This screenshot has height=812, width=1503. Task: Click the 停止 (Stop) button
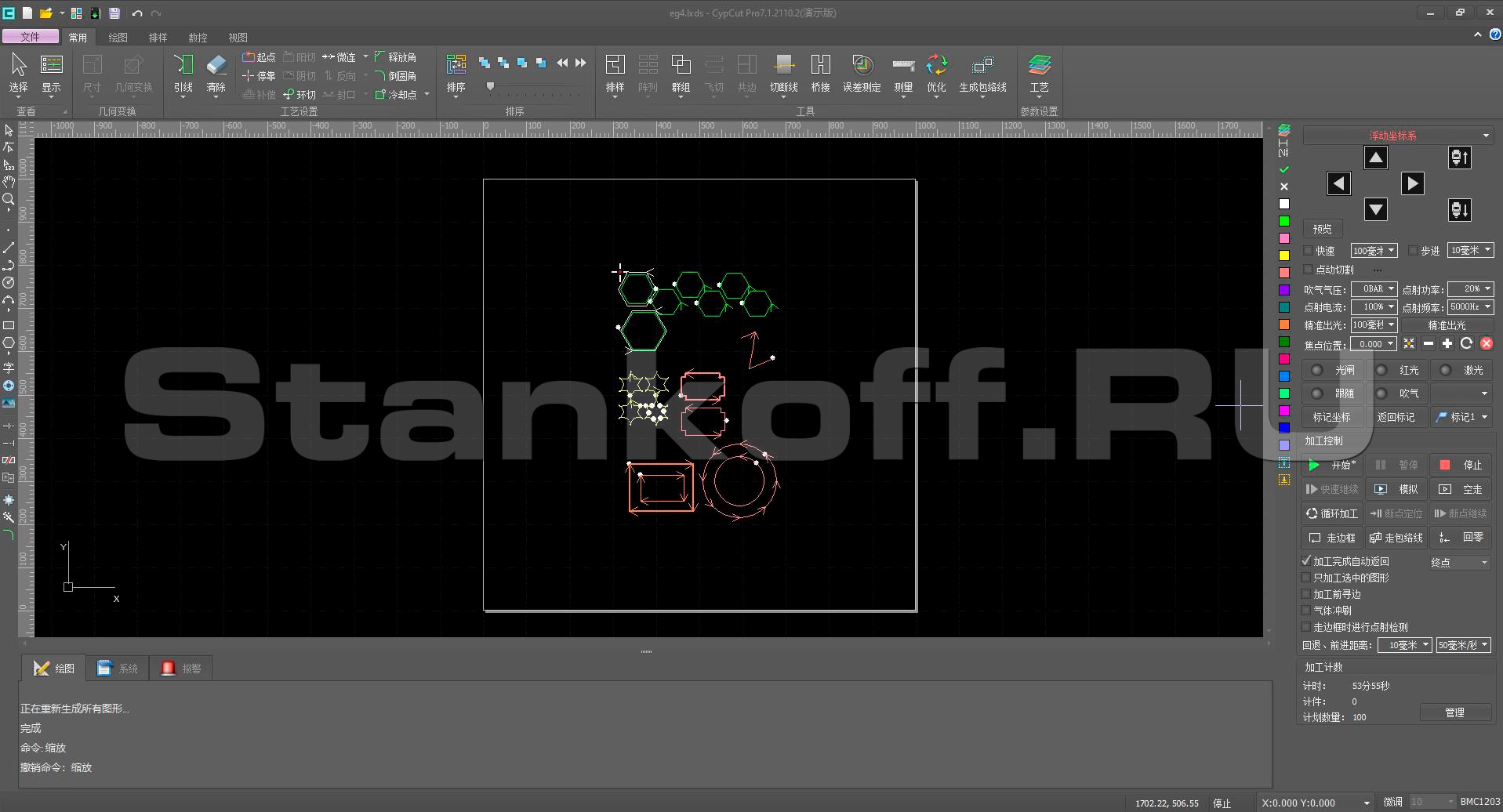coord(1461,465)
